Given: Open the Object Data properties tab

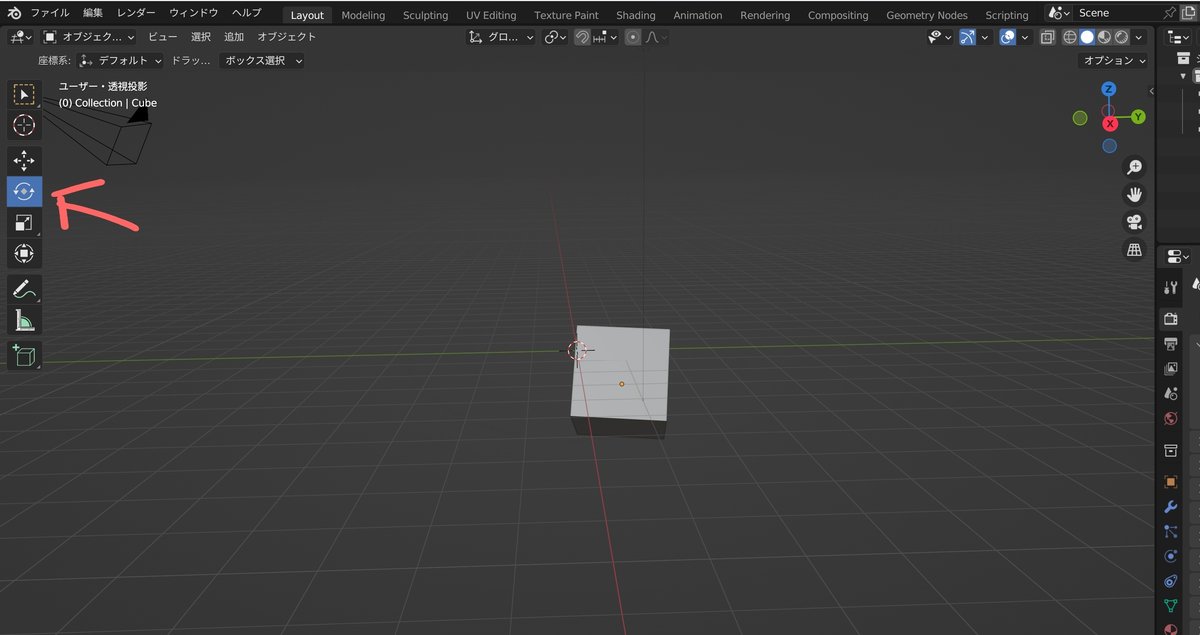Looking at the screenshot, I should (x=1171, y=606).
